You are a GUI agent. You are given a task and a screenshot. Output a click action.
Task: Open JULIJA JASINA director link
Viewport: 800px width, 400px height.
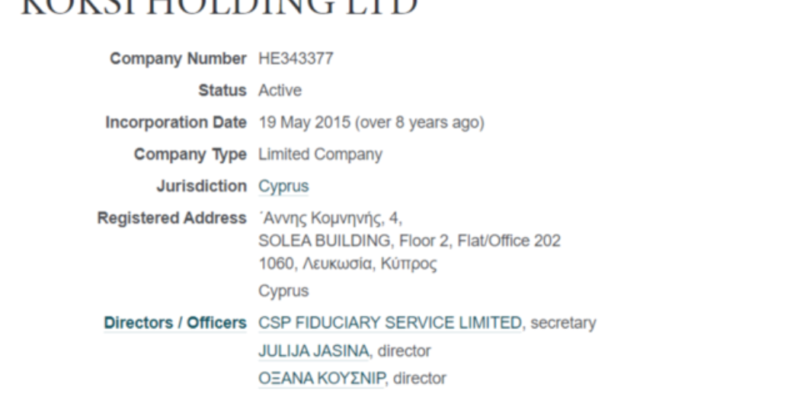pyautogui.click(x=313, y=351)
